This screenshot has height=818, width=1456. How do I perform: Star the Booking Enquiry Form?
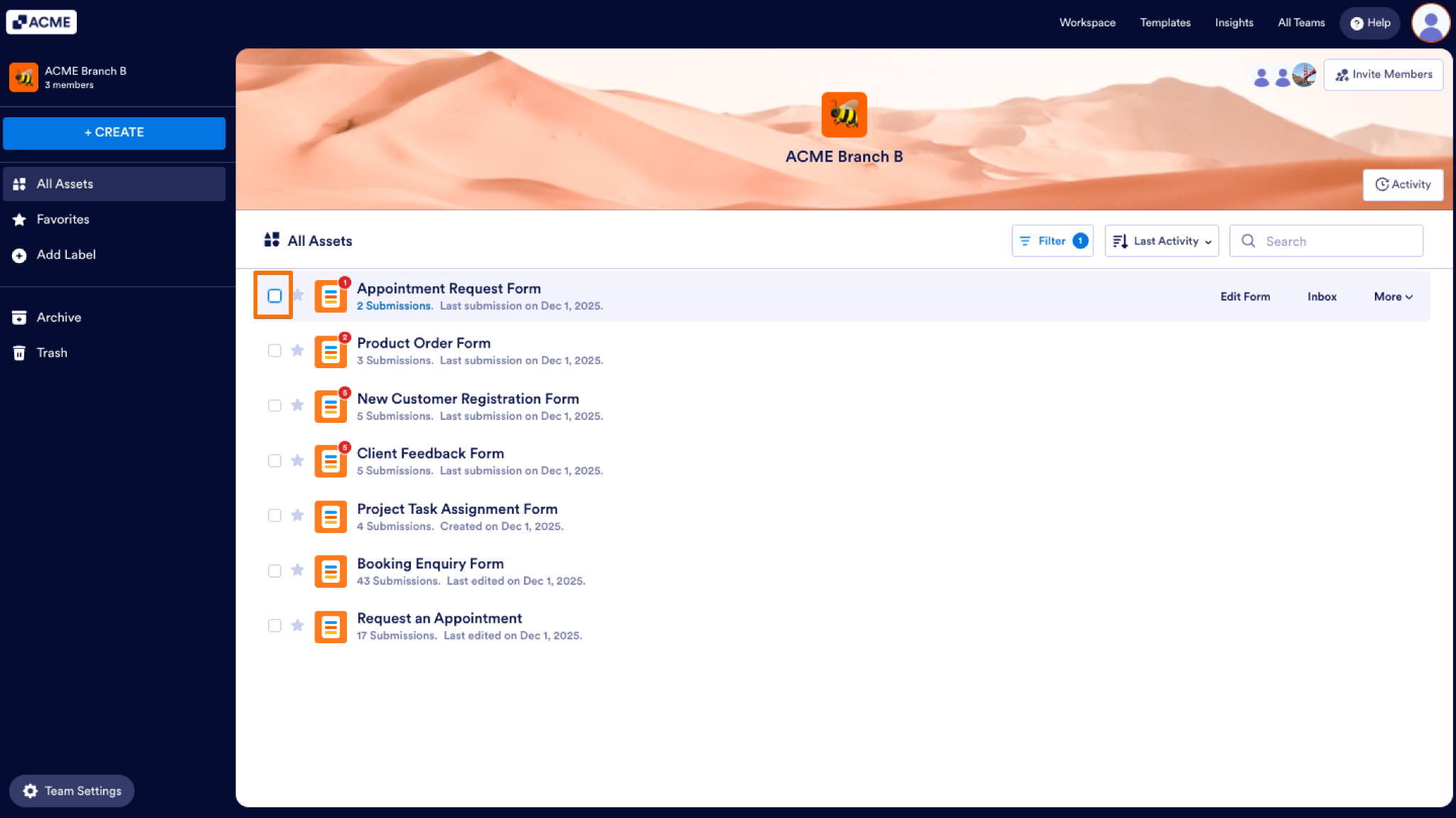(x=298, y=570)
